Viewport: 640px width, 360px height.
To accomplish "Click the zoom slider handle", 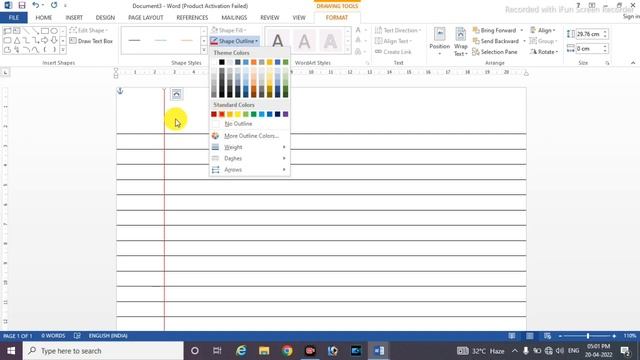I will point(588,336).
